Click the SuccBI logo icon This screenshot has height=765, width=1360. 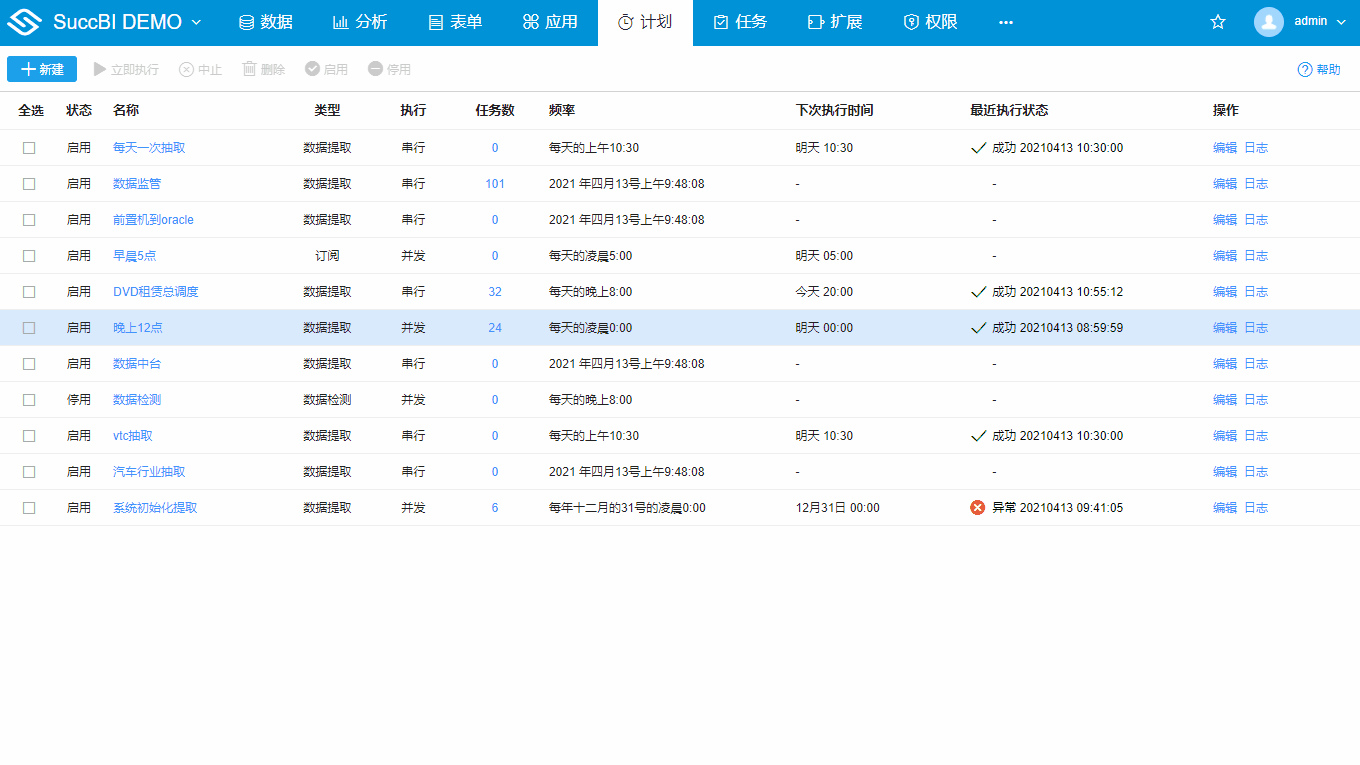click(24, 22)
